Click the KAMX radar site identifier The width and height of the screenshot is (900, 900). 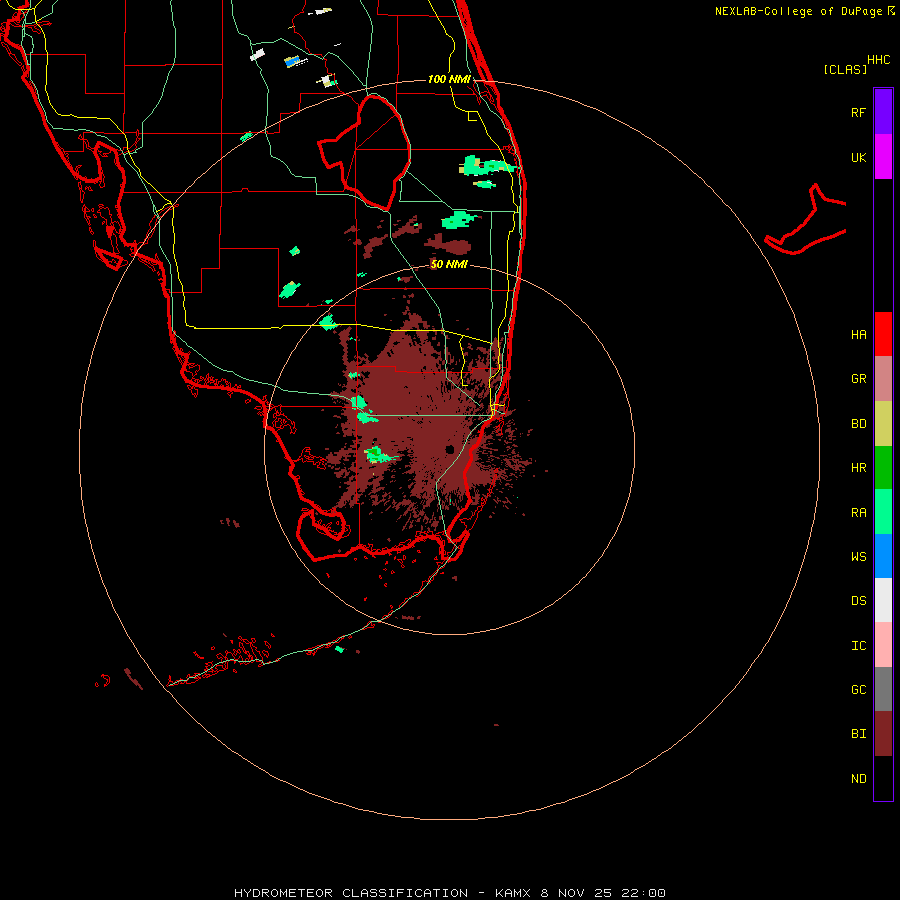[513, 893]
